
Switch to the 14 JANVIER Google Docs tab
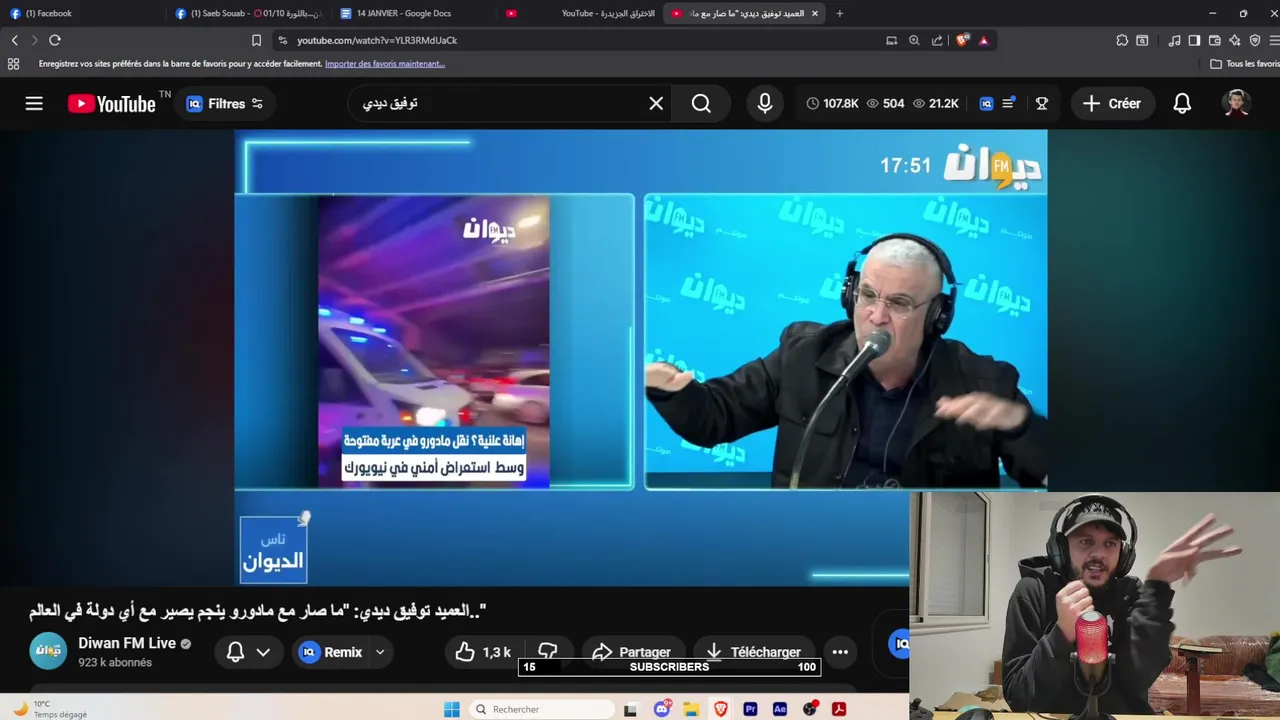[x=413, y=13]
